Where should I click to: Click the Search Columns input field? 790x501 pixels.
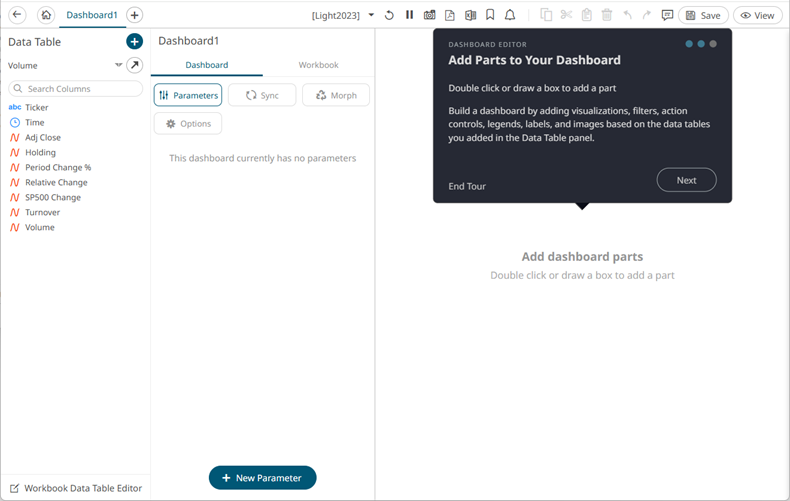(x=78, y=89)
